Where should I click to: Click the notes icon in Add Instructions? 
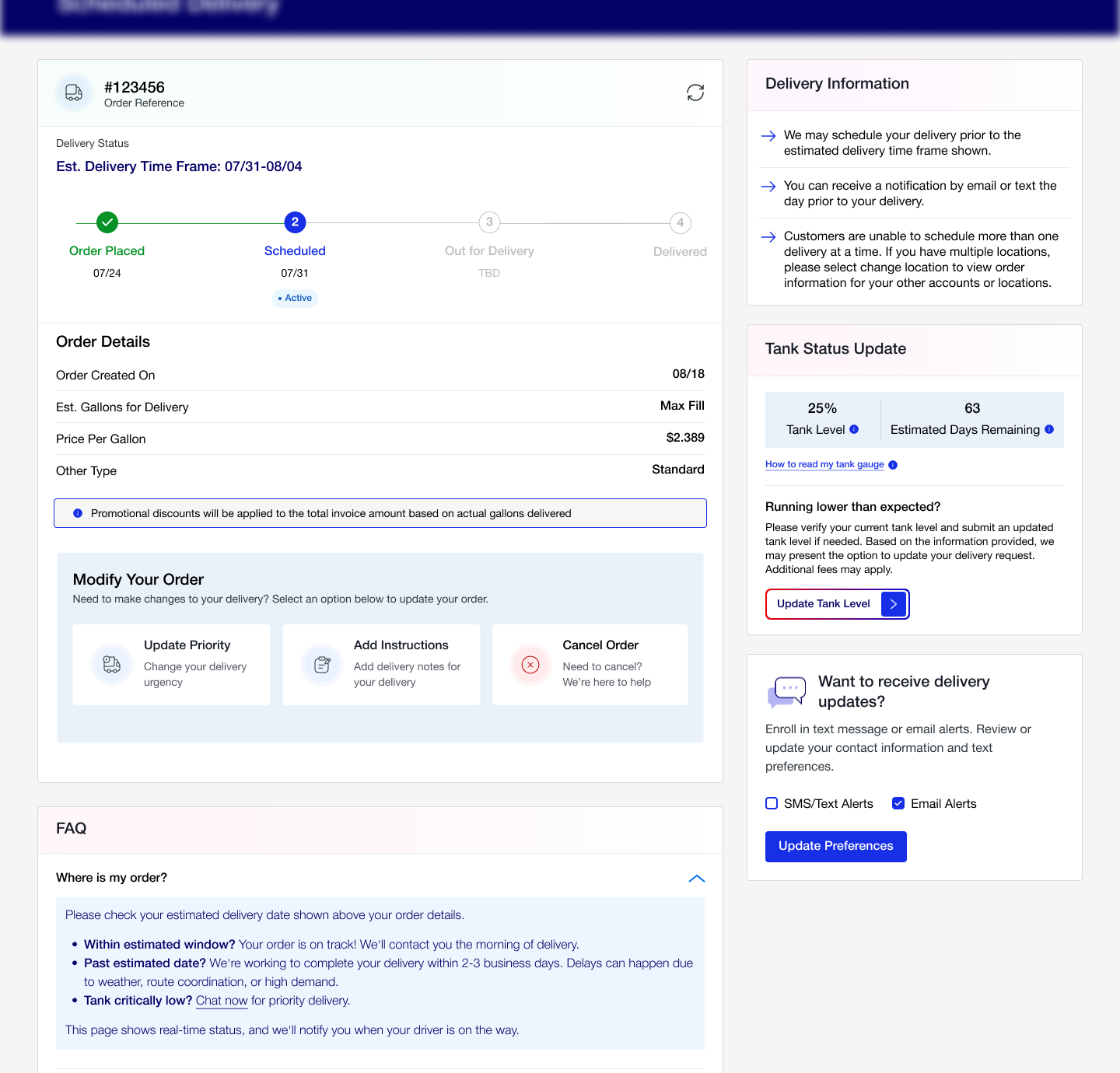[x=322, y=665]
